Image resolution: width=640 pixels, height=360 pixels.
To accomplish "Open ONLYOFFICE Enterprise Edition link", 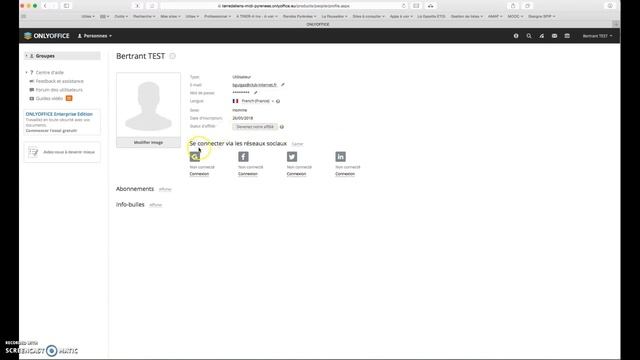I will click(59, 114).
